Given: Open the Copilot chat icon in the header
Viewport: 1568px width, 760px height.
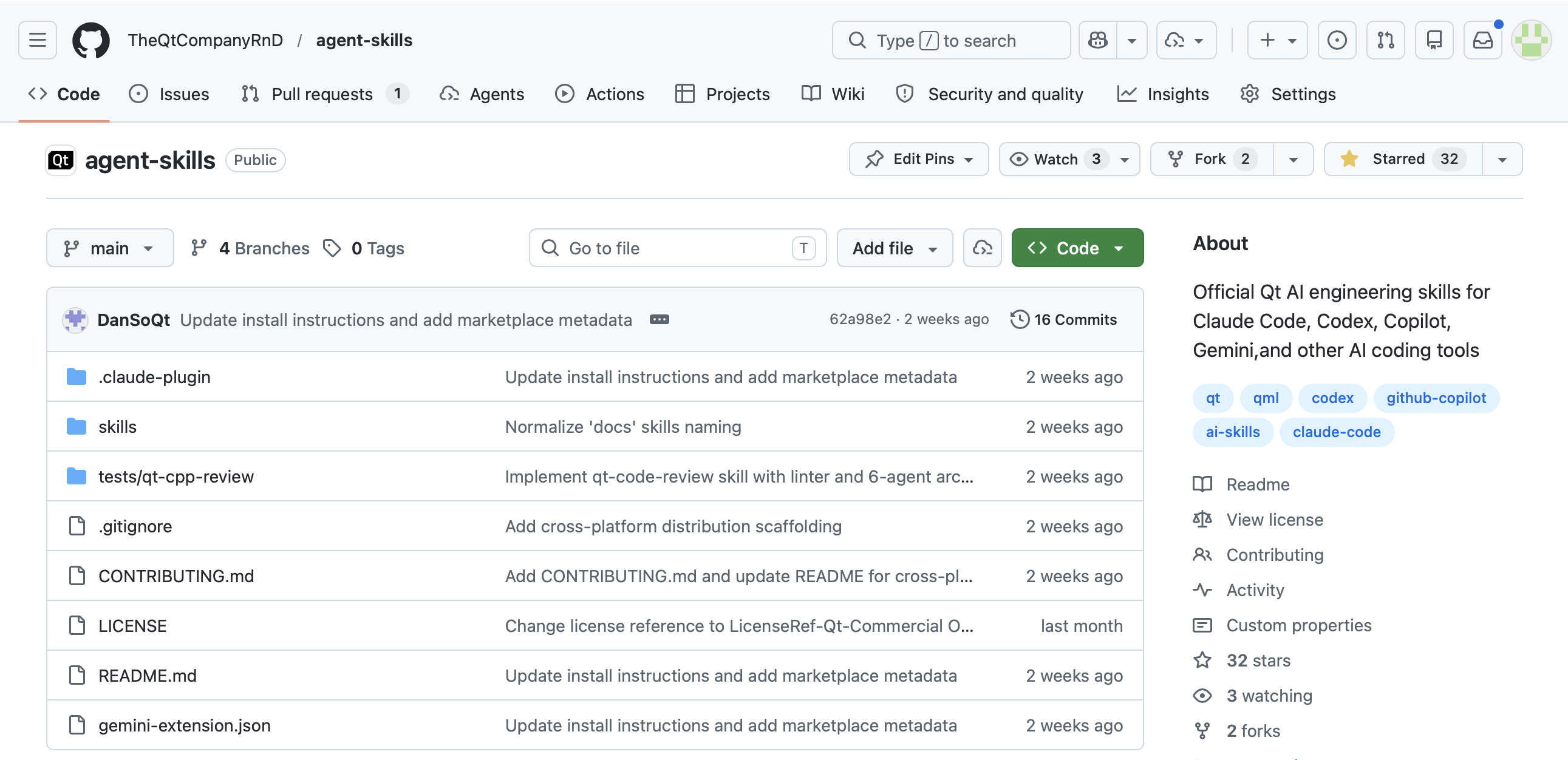Looking at the screenshot, I should (x=1098, y=39).
